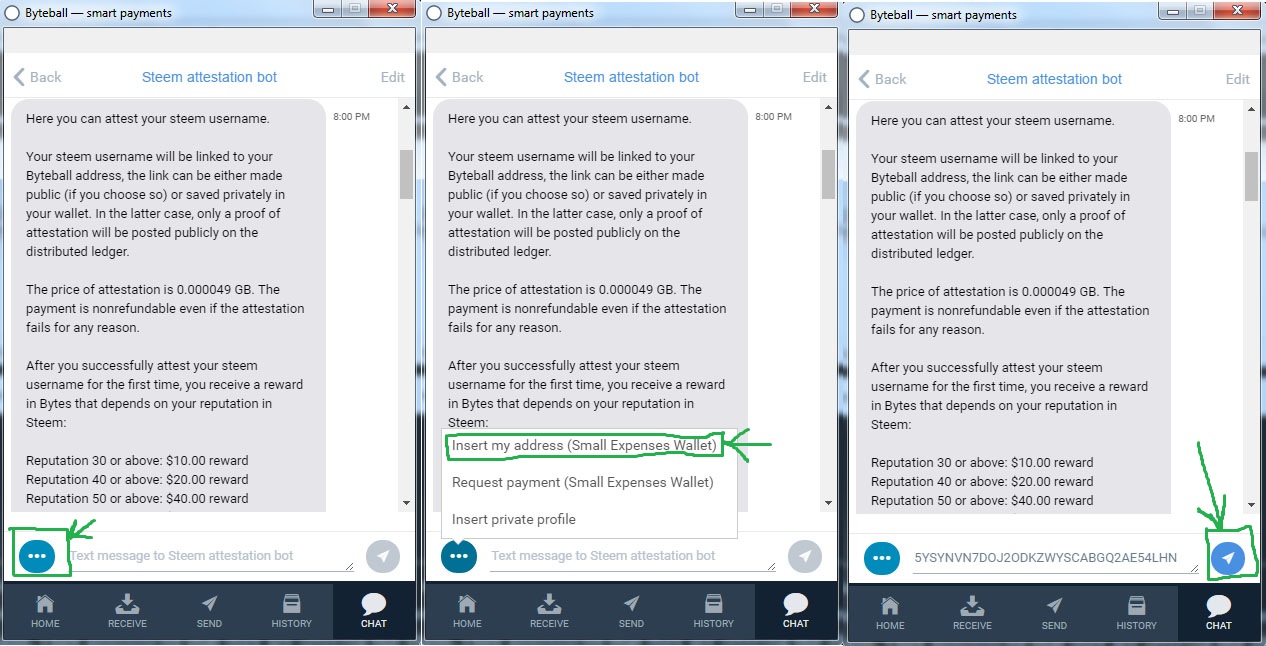Click Edit in right window
This screenshot has width=1266, height=646.
pyautogui.click(x=1238, y=79)
